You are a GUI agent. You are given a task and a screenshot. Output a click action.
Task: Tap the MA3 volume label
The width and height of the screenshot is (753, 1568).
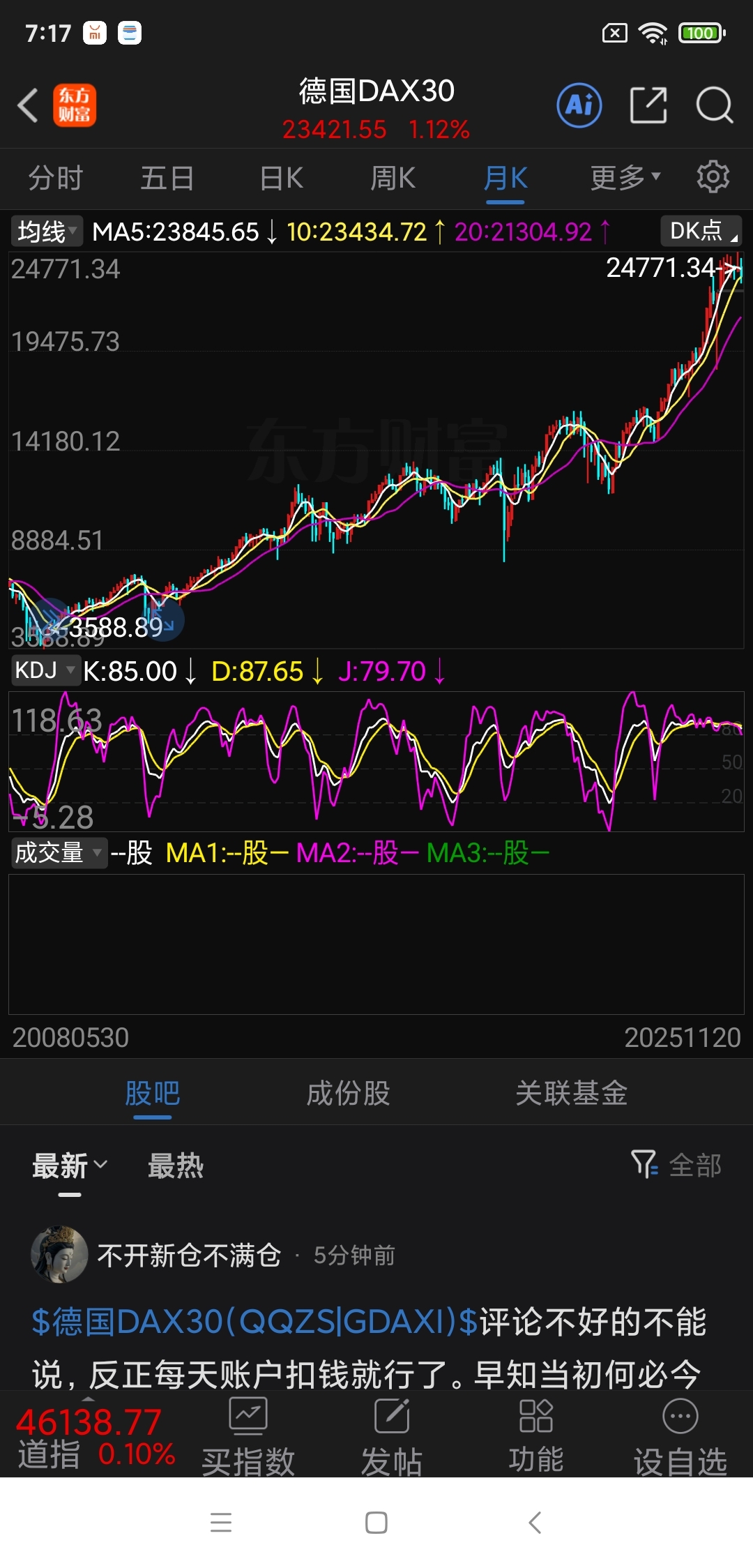(x=488, y=852)
